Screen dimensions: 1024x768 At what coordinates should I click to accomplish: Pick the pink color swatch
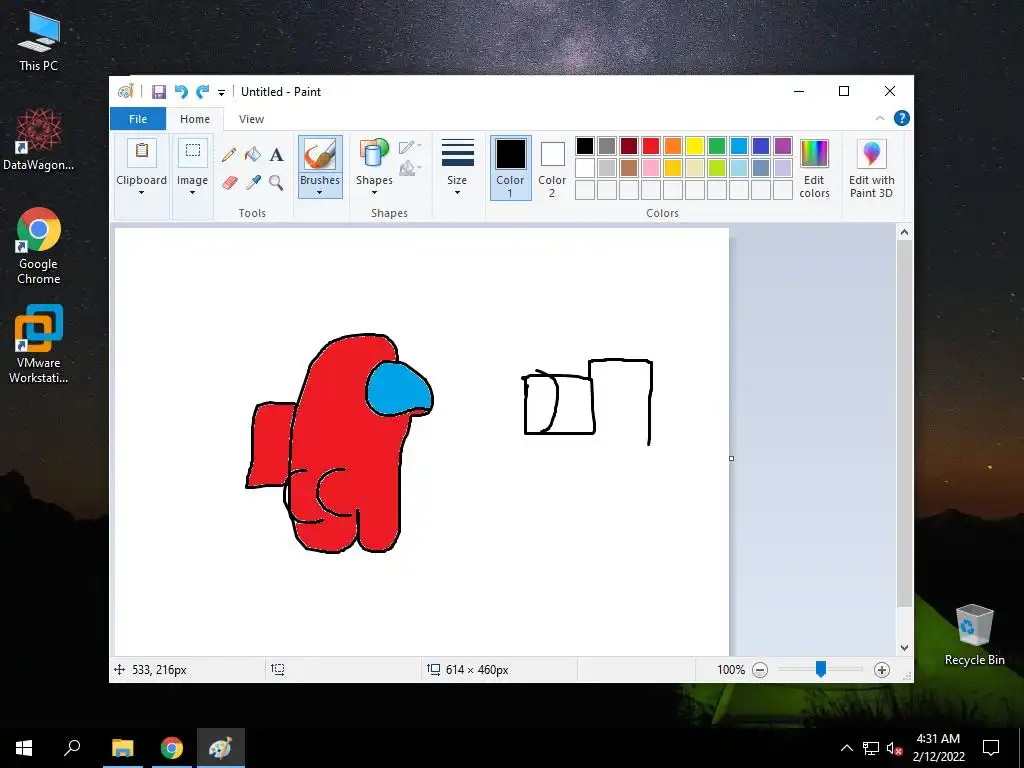651,168
